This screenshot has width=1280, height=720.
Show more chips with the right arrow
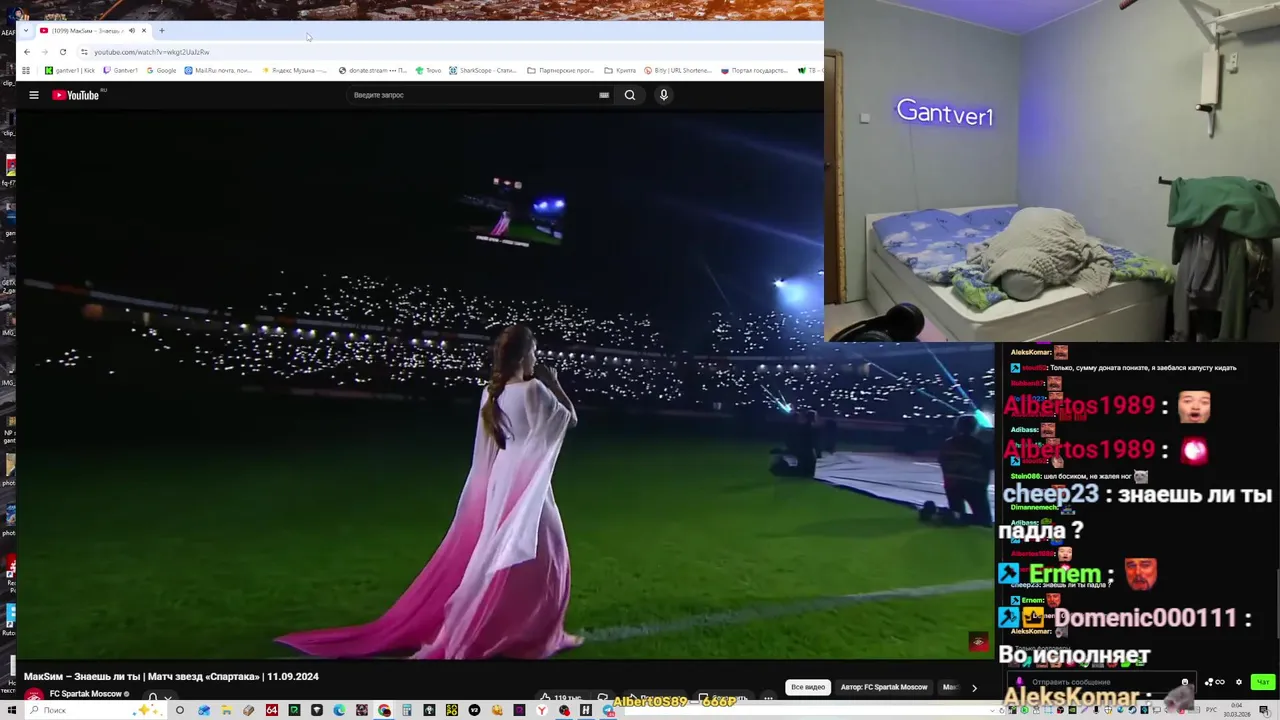(x=974, y=688)
